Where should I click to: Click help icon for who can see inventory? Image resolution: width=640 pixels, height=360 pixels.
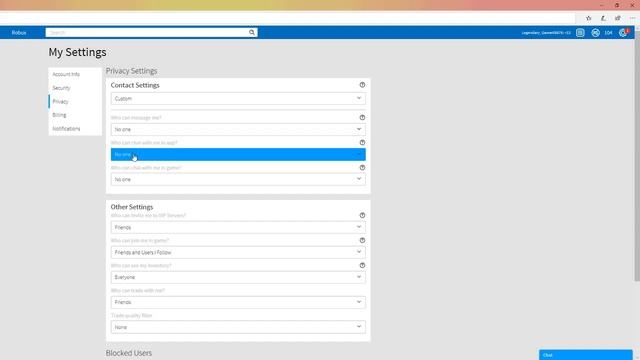362,265
